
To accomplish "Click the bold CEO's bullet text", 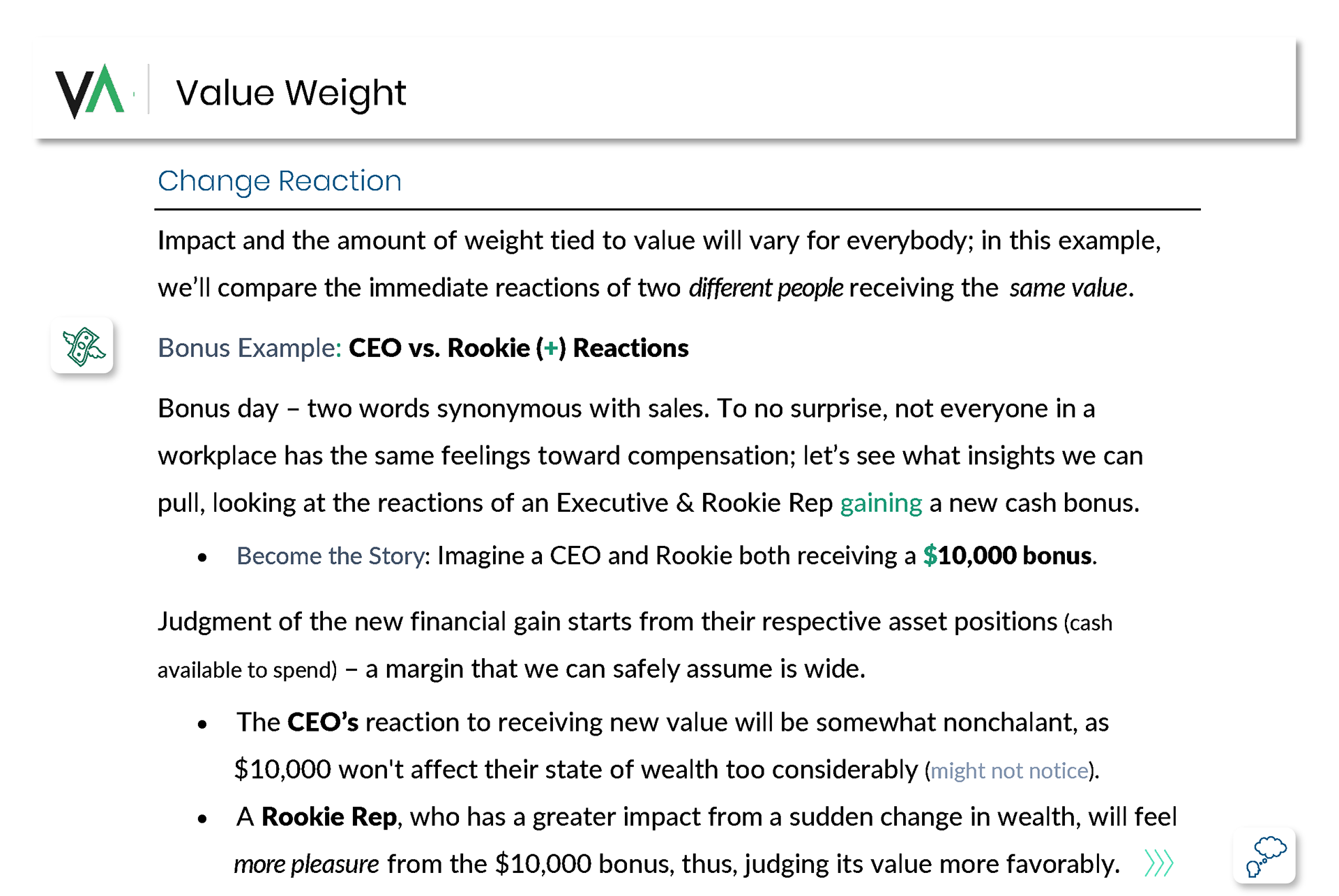I will (x=323, y=722).
